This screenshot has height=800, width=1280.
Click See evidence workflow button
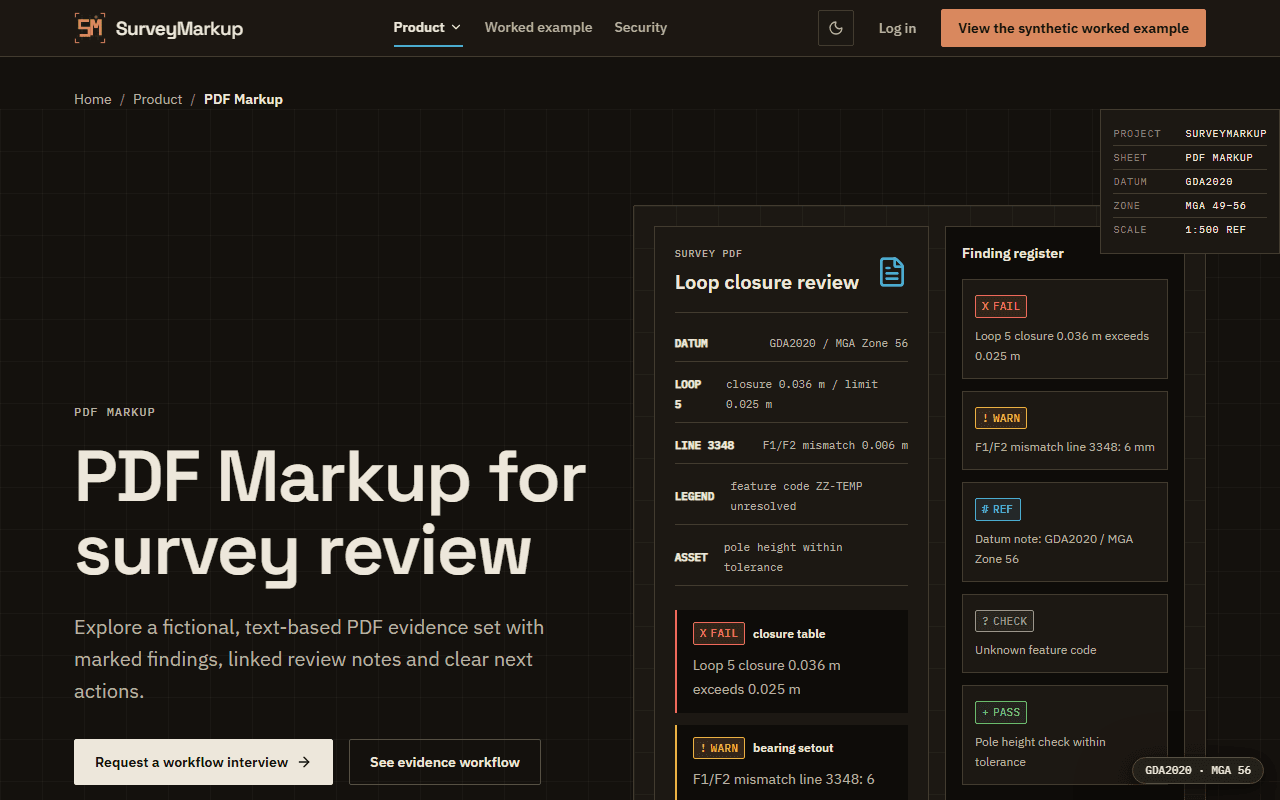coord(445,762)
